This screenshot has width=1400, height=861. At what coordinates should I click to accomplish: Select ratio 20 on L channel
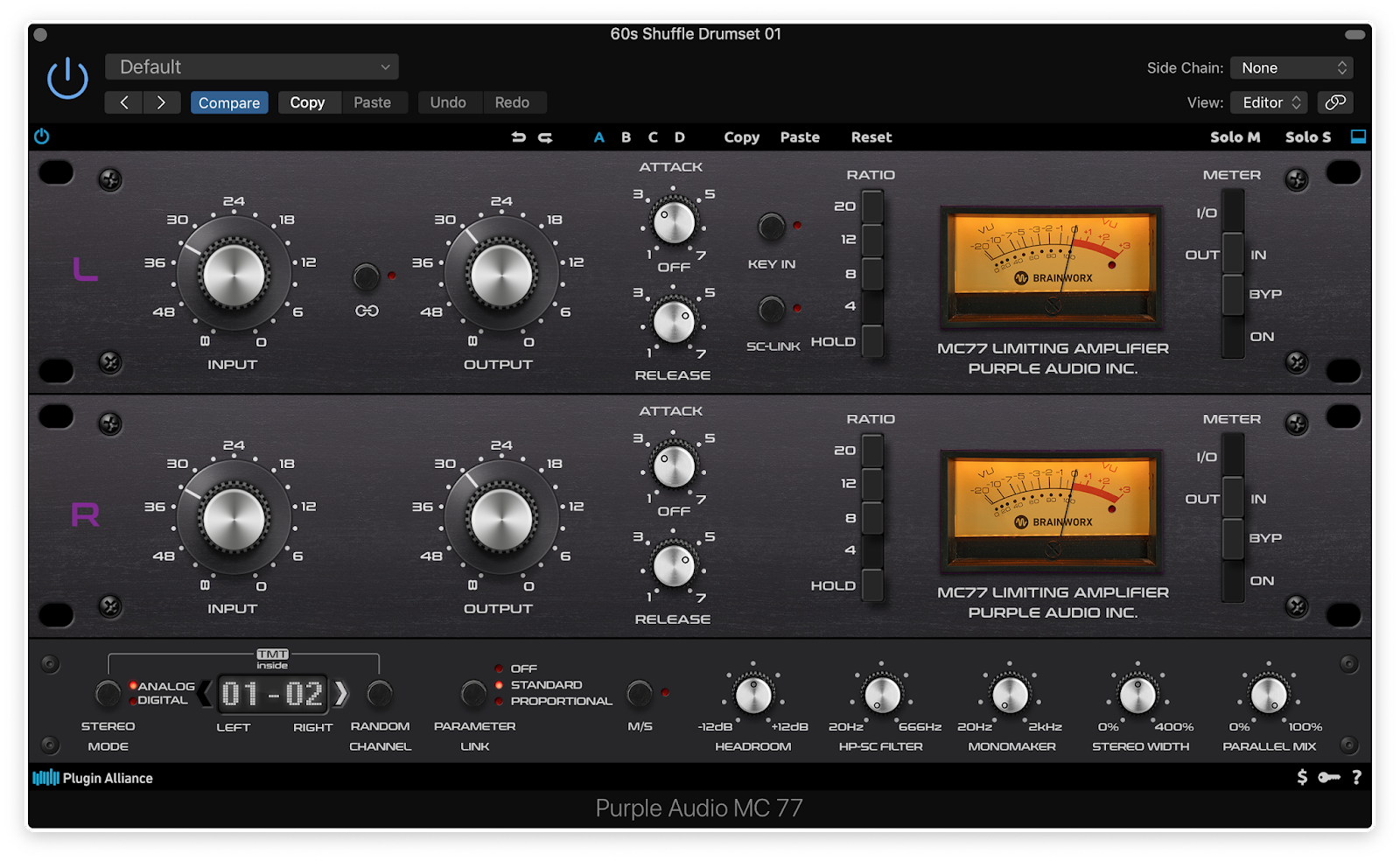point(872,206)
